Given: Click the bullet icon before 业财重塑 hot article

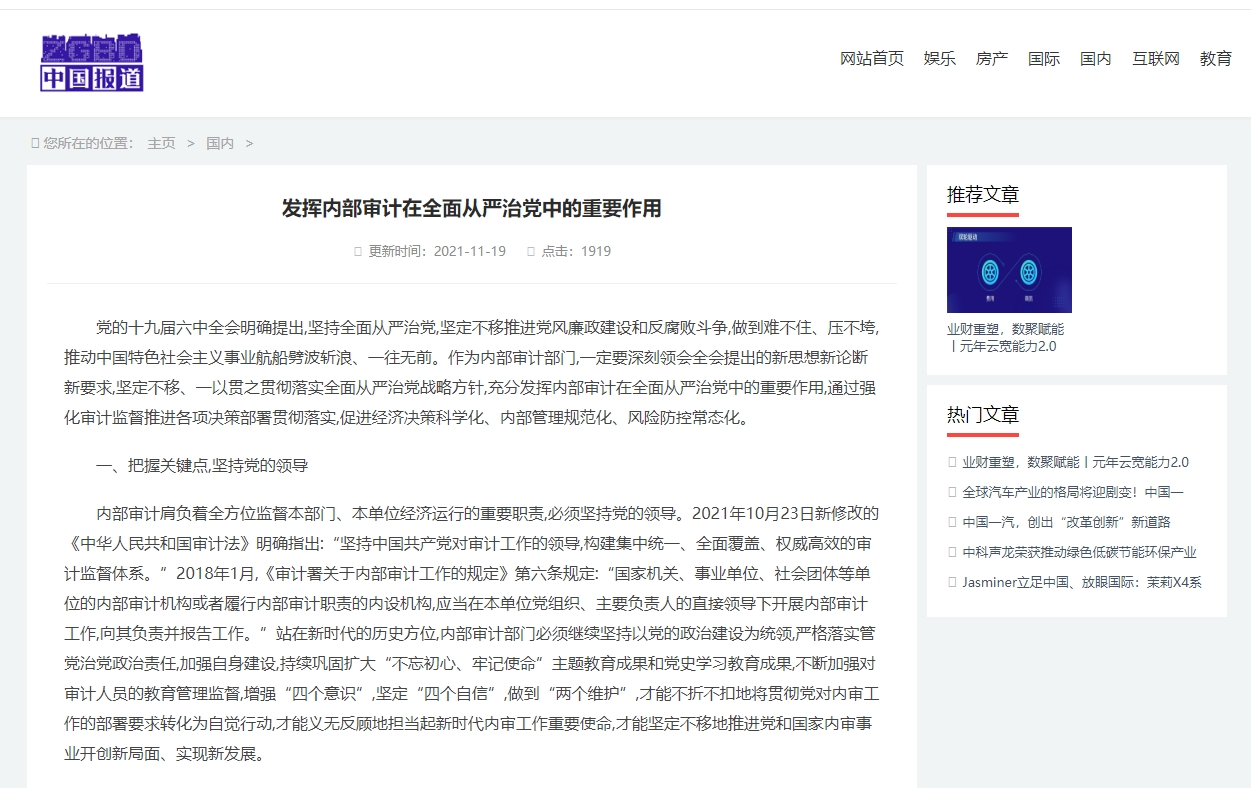Looking at the screenshot, I should tap(952, 462).
